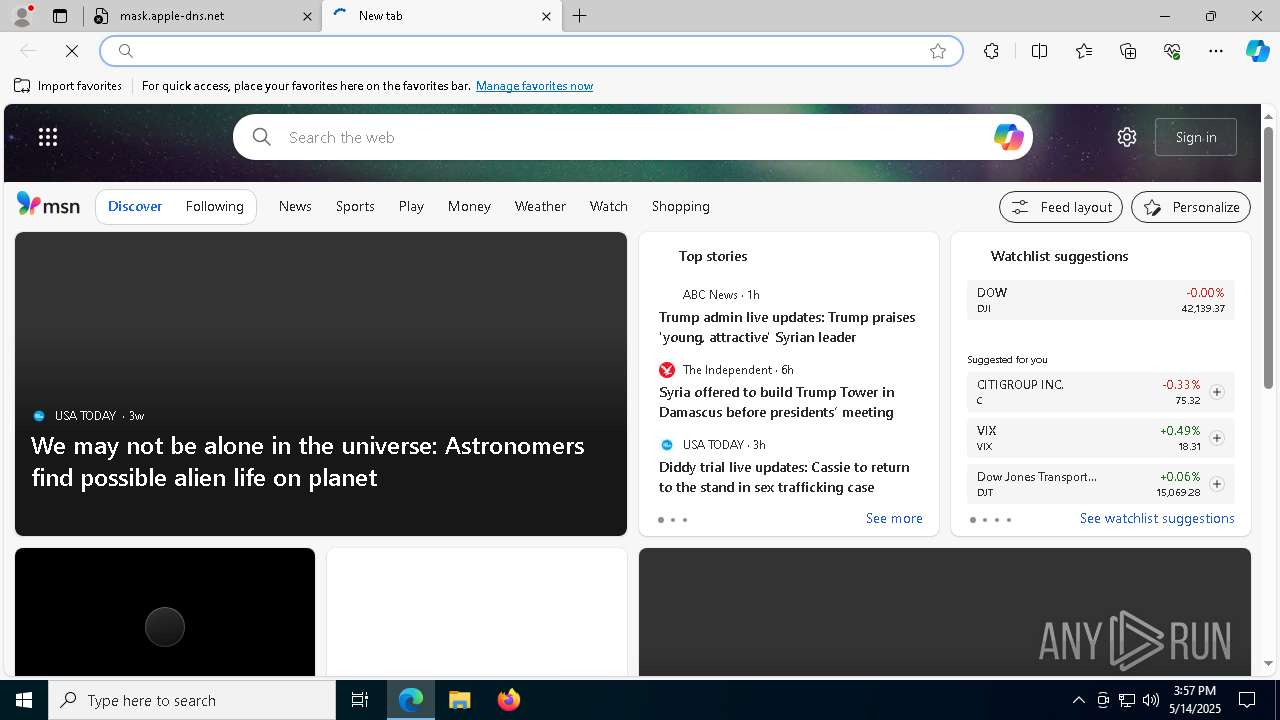Image resolution: width=1280 pixels, height=720 pixels.
Task: Open the MSN apps grid launcher
Action: [48, 137]
